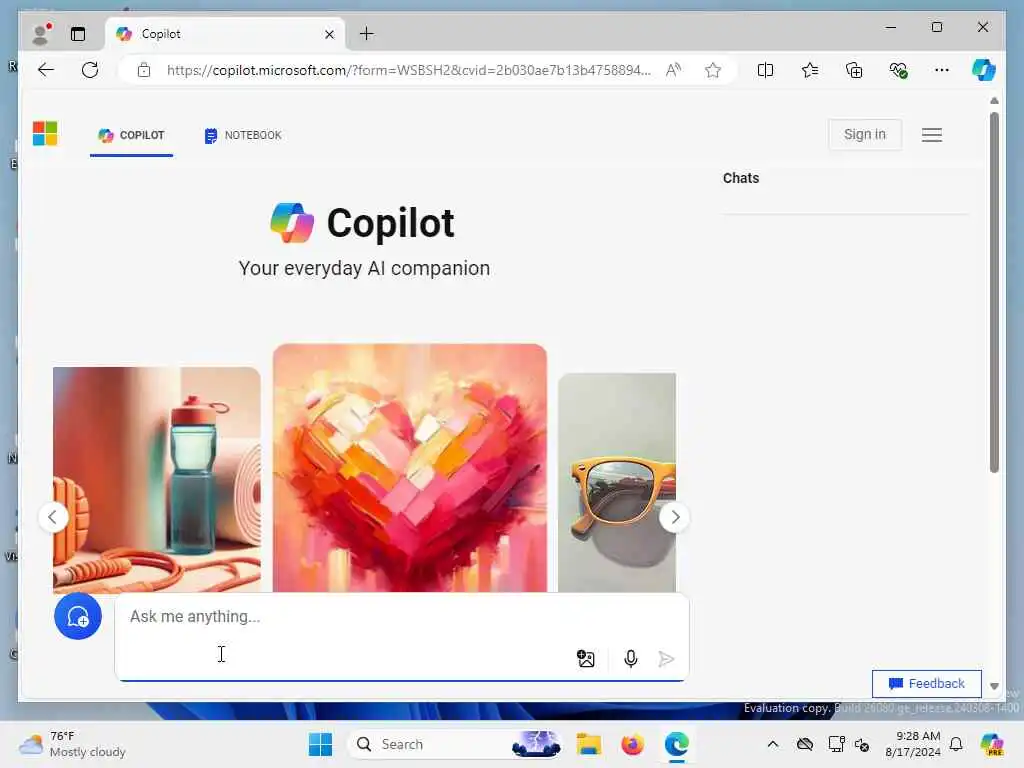Open Browser essentials heart icon

tap(899, 70)
